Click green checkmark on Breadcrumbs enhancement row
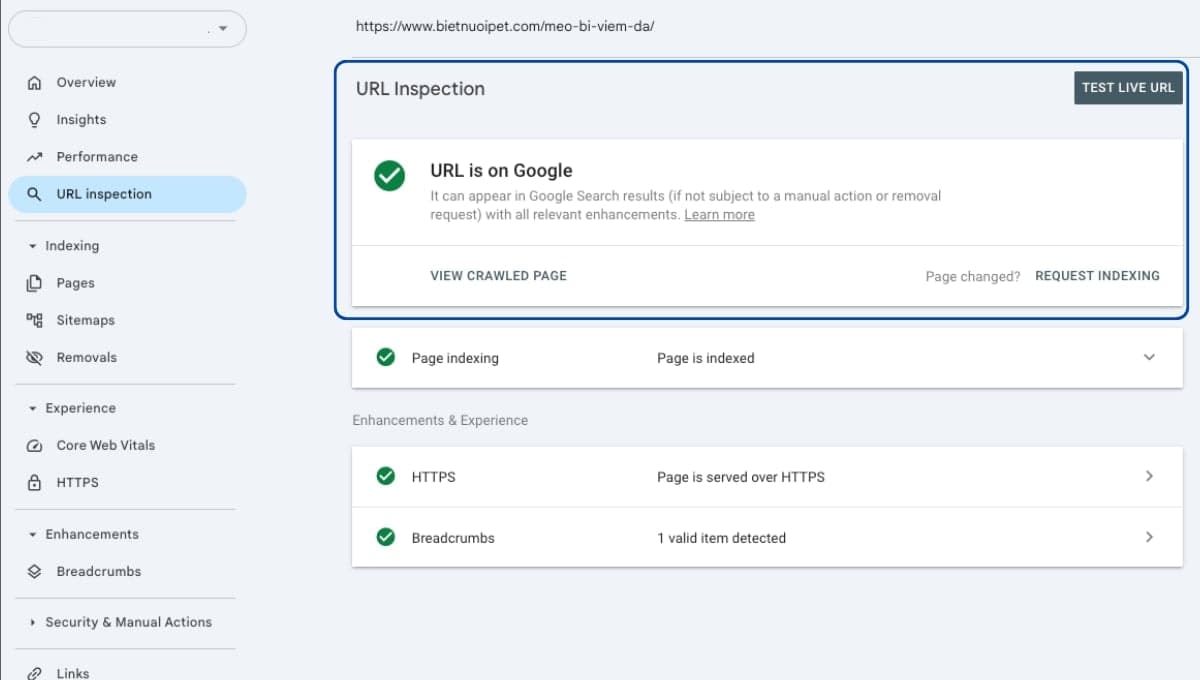This screenshot has width=1200, height=680. pyautogui.click(x=385, y=537)
